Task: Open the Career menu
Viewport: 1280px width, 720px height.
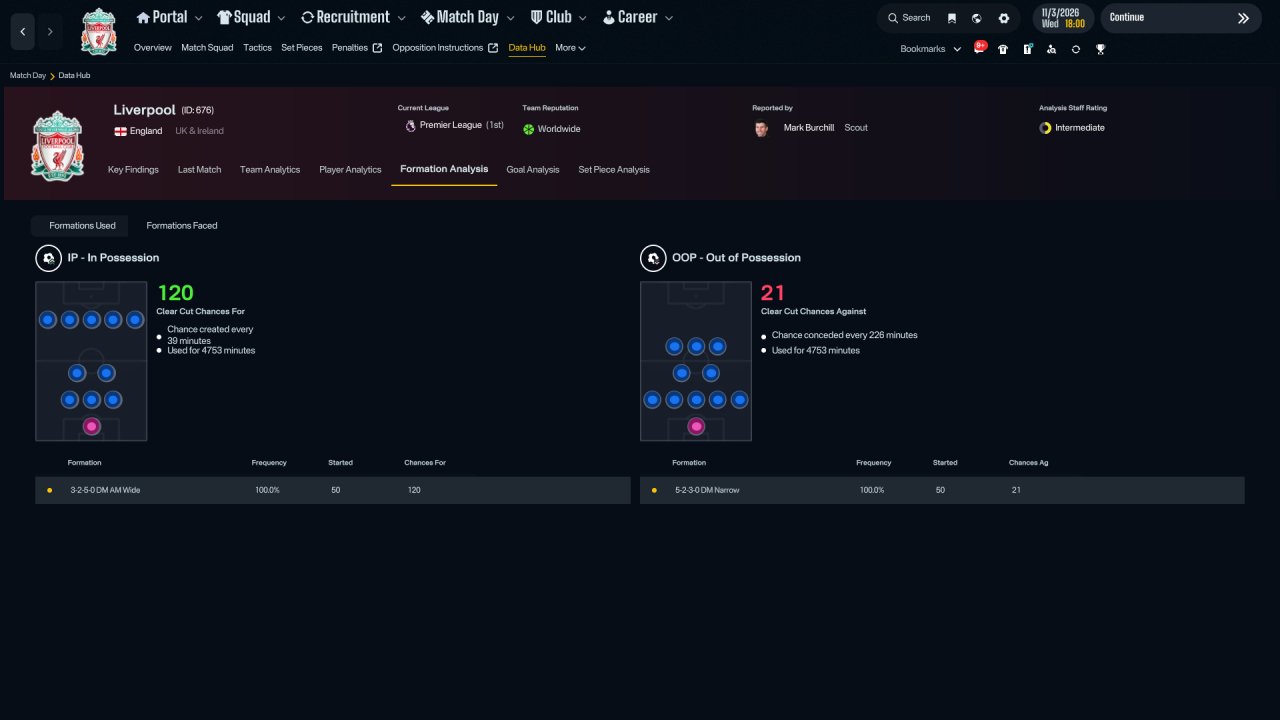Action: 637,17
